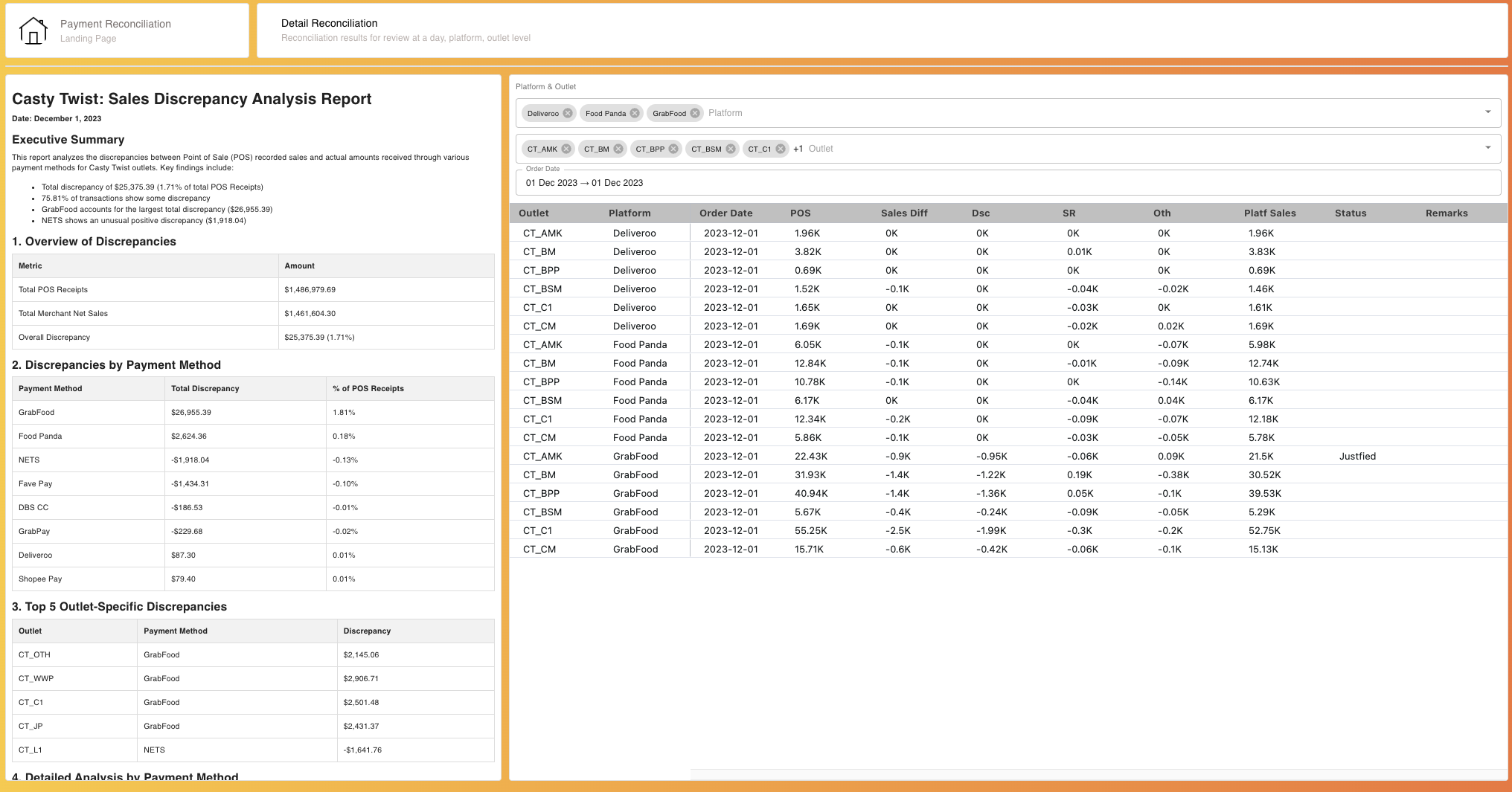Sort table by SR column header
Image resolution: width=1512 pixels, height=792 pixels.
pyautogui.click(x=1069, y=213)
